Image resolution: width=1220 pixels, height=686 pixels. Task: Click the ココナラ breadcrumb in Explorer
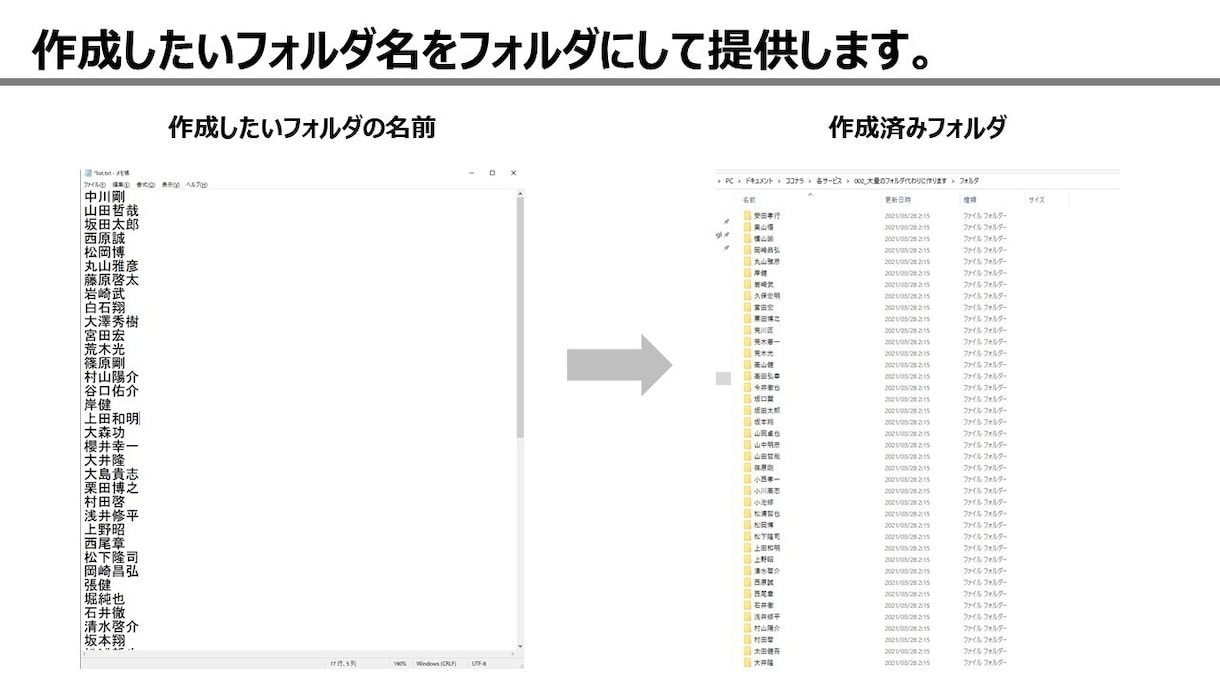[x=794, y=181]
